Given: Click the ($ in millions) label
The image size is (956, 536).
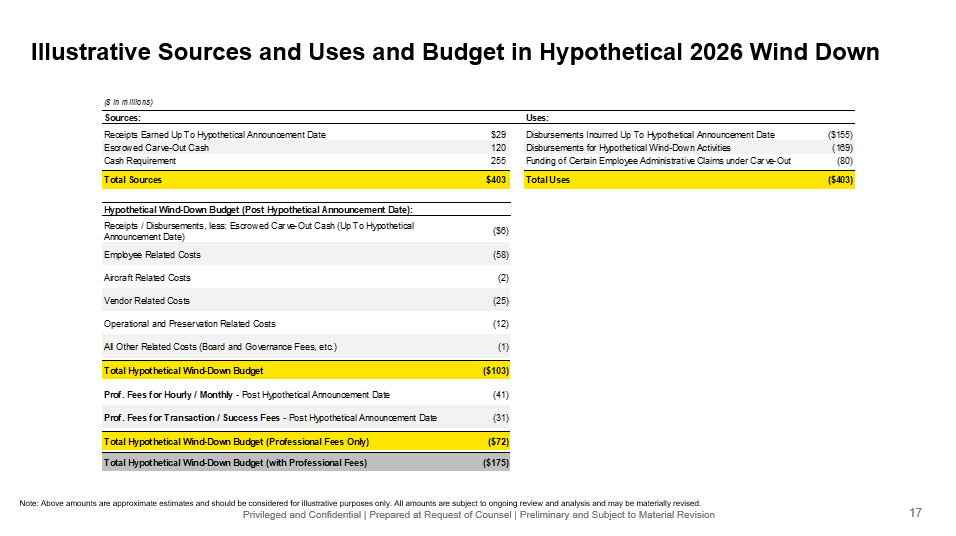Looking at the screenshot, I should click(127, 102).
